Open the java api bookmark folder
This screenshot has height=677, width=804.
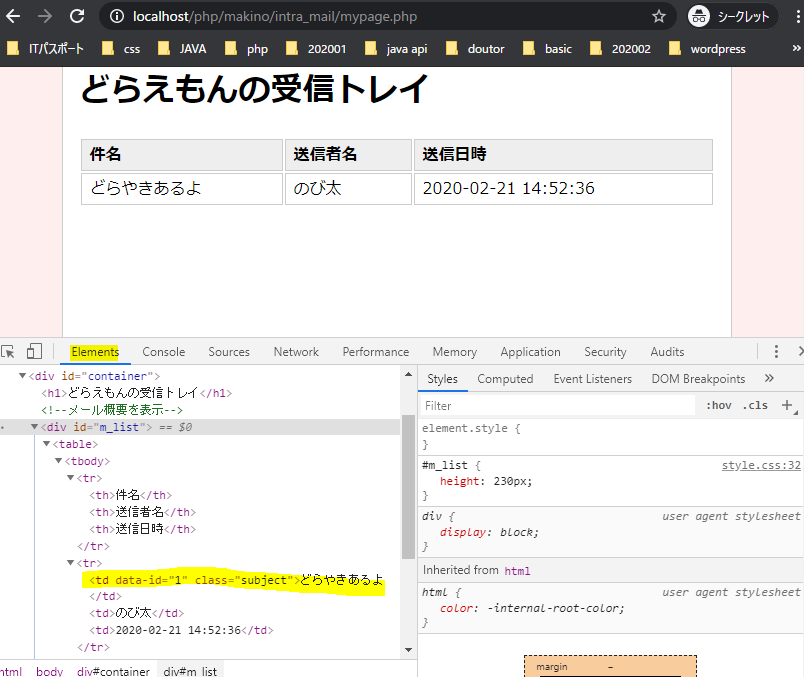[x=396, y=49]
